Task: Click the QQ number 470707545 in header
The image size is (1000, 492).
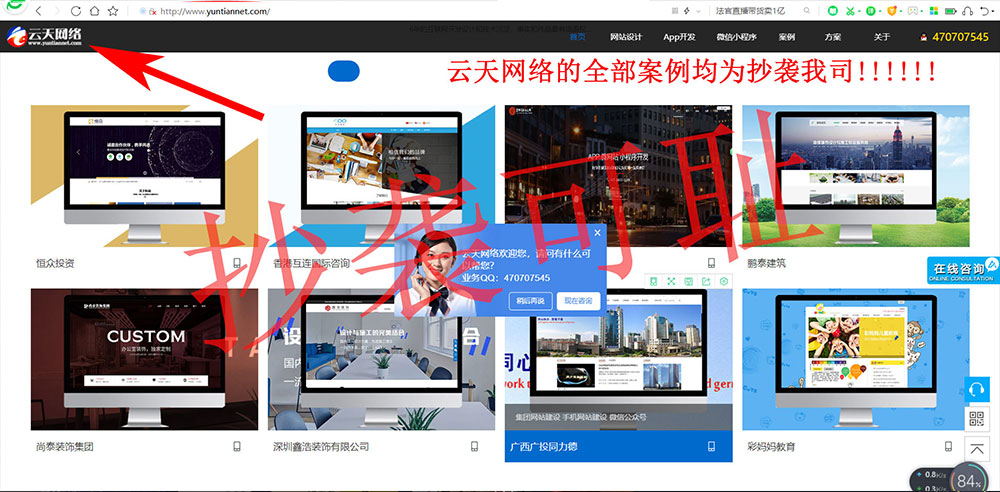Action: click(960, 37)
